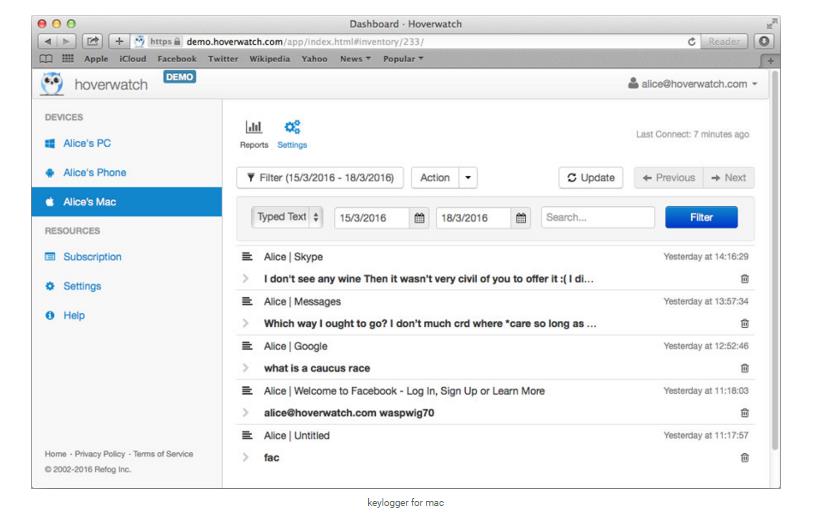The image size is (840, 525).
Task: Open calendar picker for end date 18/3/2016
Action: pyautogui.click(x=521, y=218)
